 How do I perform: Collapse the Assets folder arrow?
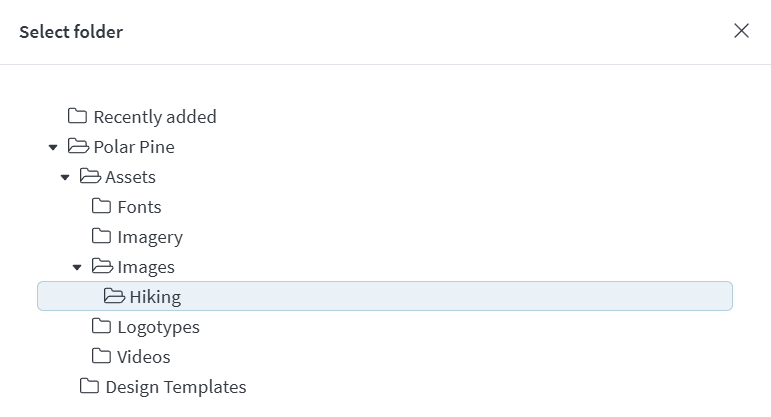(65, 177)
